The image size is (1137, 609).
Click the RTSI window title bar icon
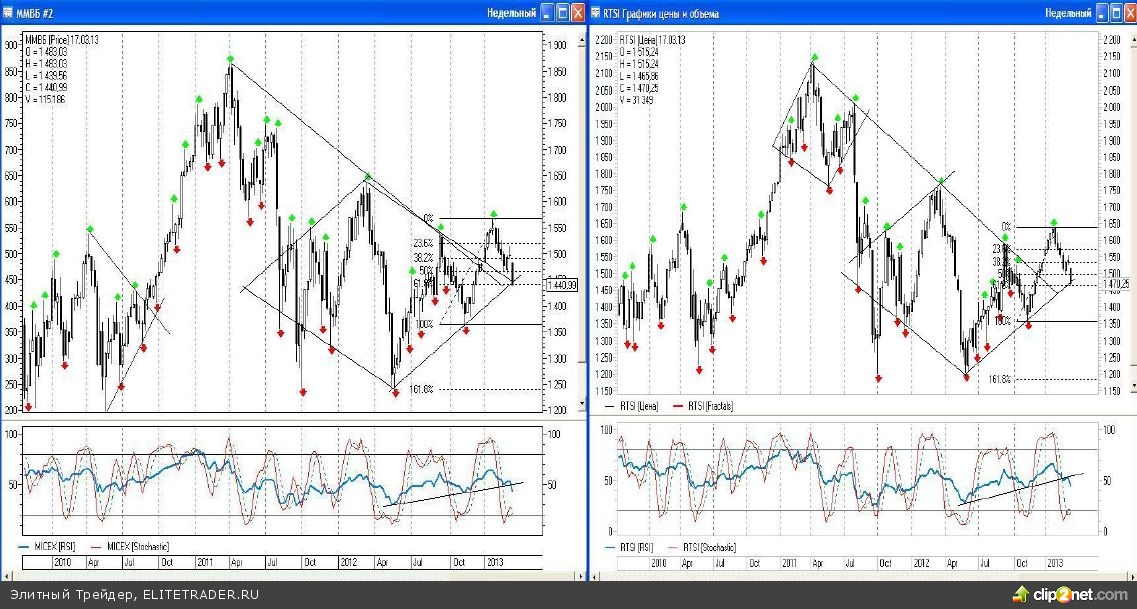[x=598, y=14]
